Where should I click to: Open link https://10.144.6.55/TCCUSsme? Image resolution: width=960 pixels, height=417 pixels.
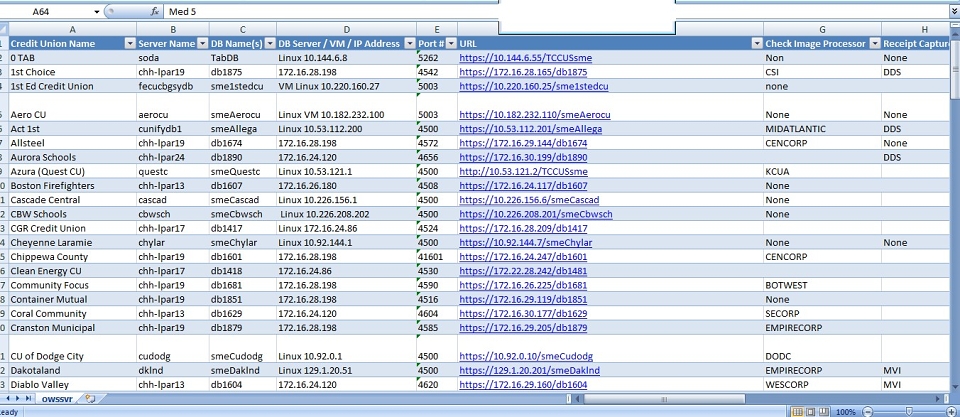point(525,58)
